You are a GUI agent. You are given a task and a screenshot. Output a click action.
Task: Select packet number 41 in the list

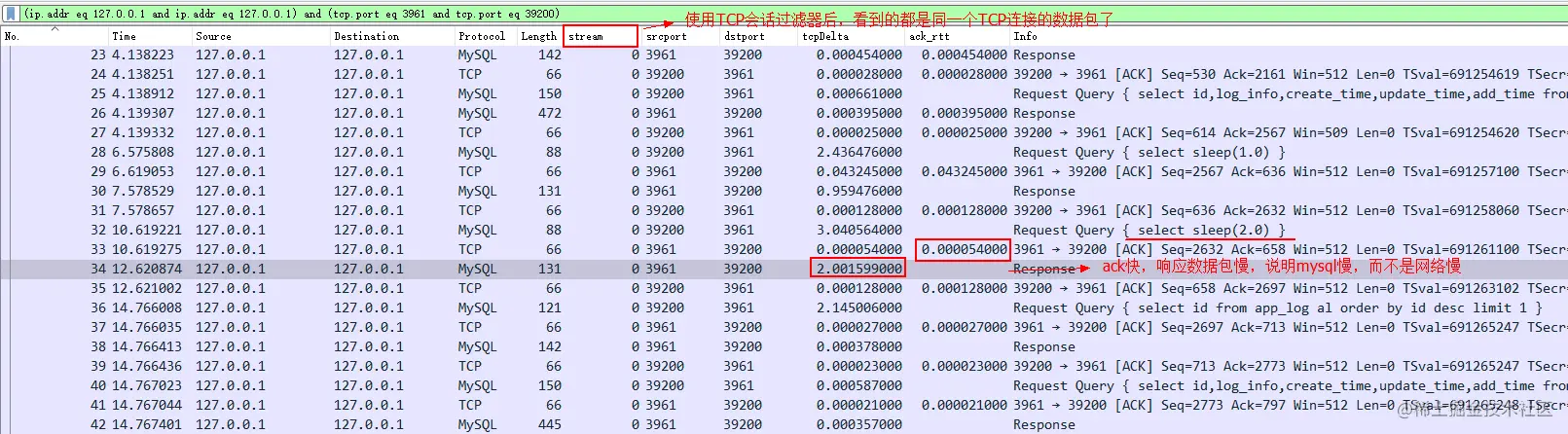[x=784, y=405]
